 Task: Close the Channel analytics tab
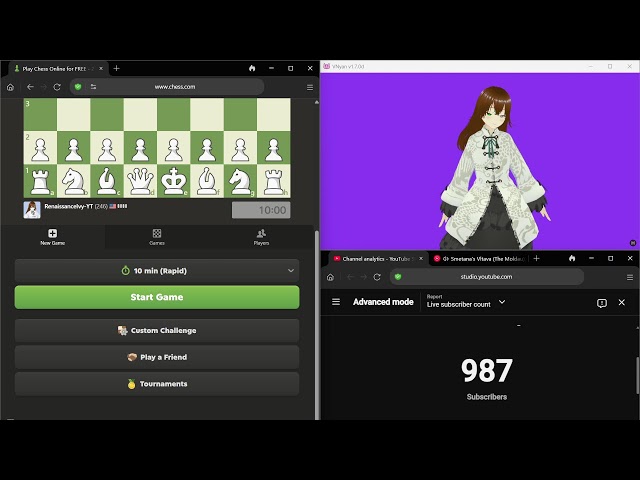(421, 259)
